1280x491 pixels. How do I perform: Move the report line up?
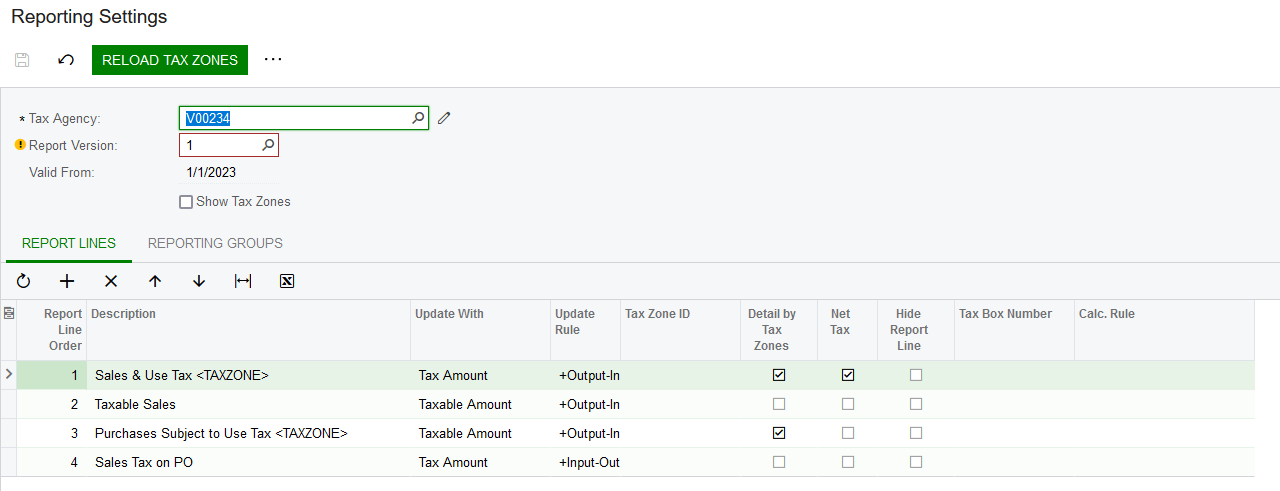click(154, 281)
